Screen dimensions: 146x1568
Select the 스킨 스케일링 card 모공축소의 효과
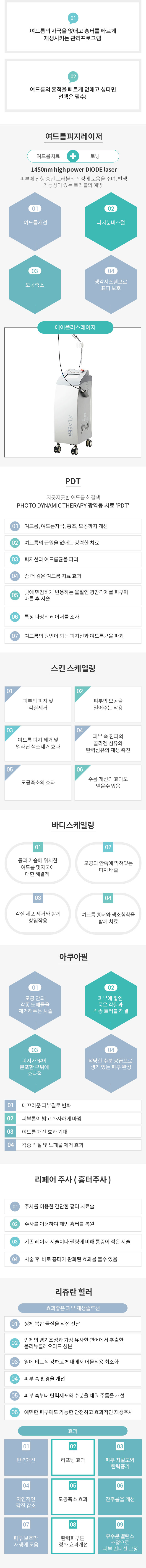[38, 782]
